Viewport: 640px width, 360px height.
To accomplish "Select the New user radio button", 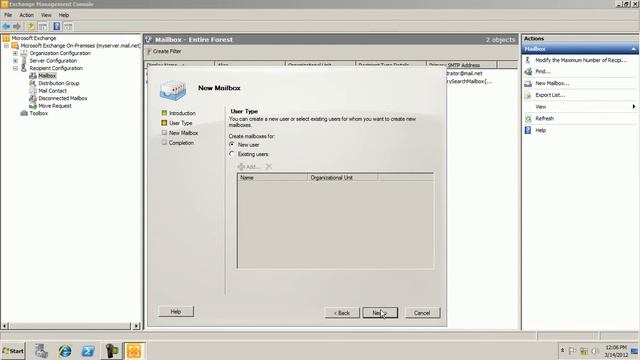I will point(232,144).
